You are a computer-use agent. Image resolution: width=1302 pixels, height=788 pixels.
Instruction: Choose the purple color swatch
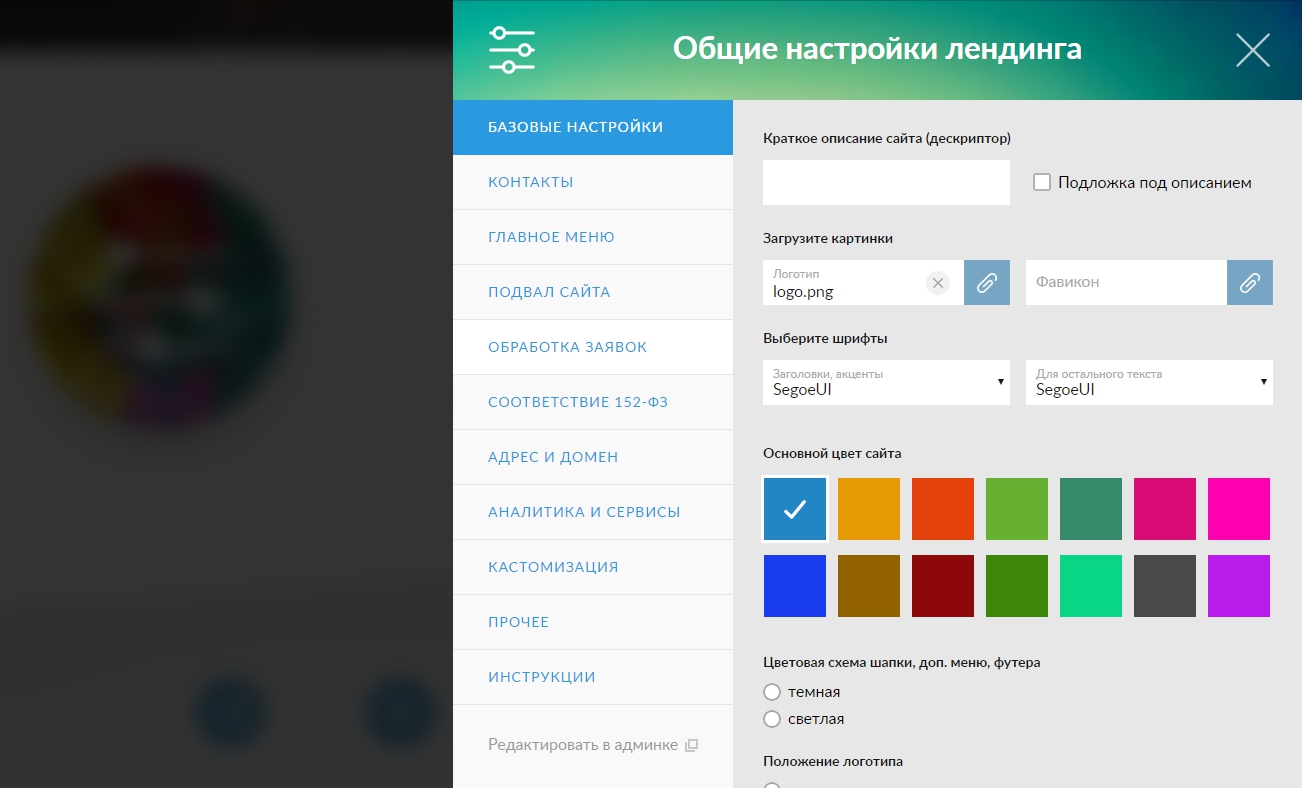point(1238,586)
